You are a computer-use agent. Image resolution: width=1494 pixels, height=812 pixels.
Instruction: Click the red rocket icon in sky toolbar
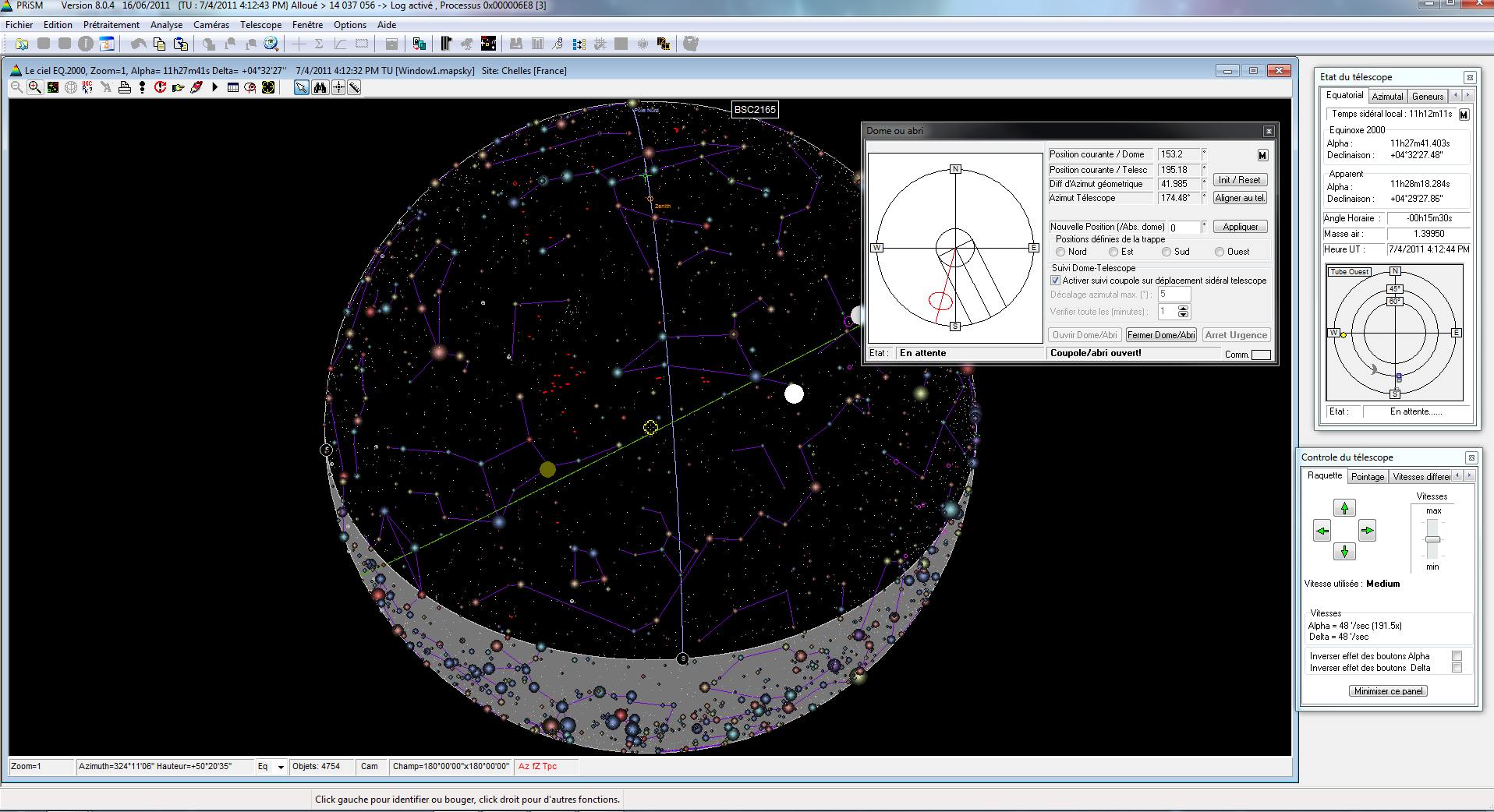click(196, 87)
